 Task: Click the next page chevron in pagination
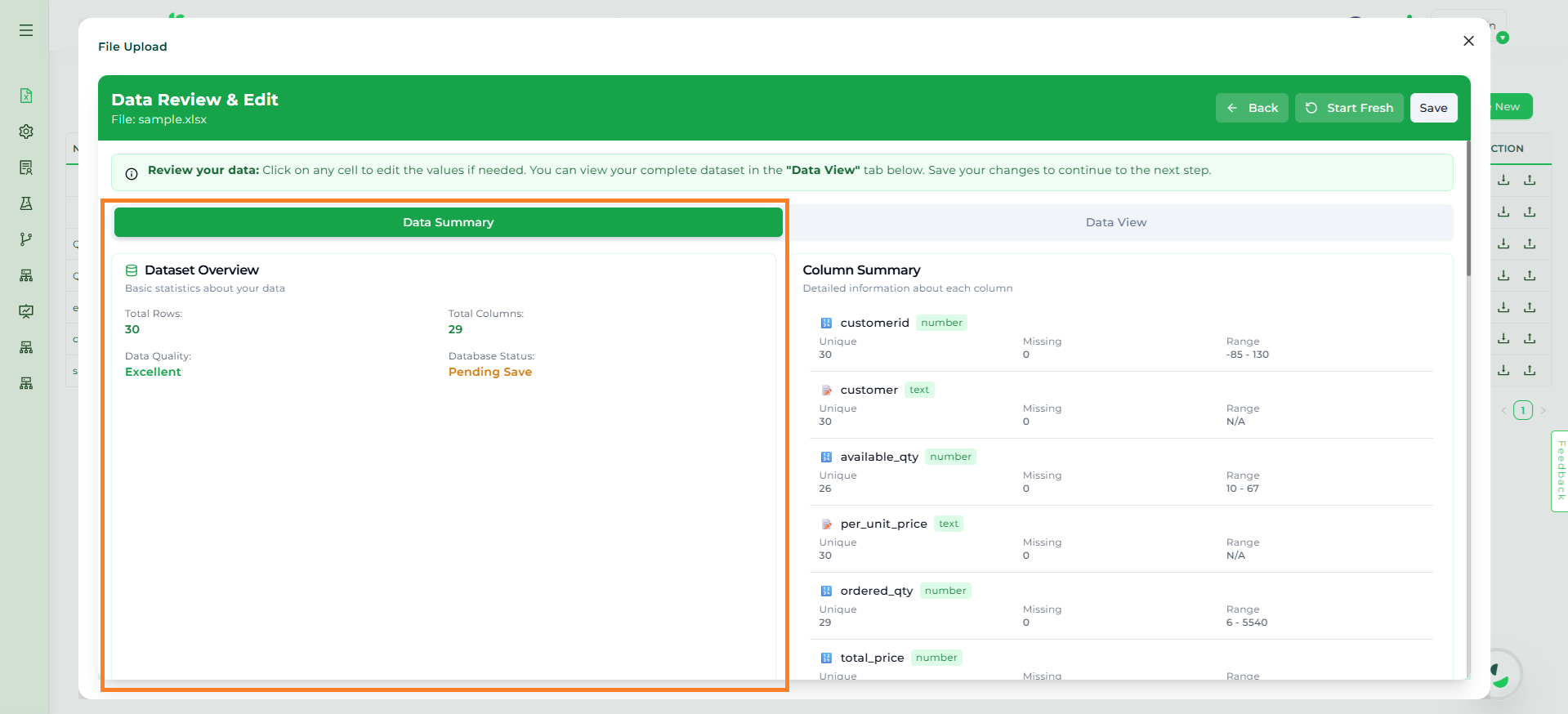[1543, 410]
